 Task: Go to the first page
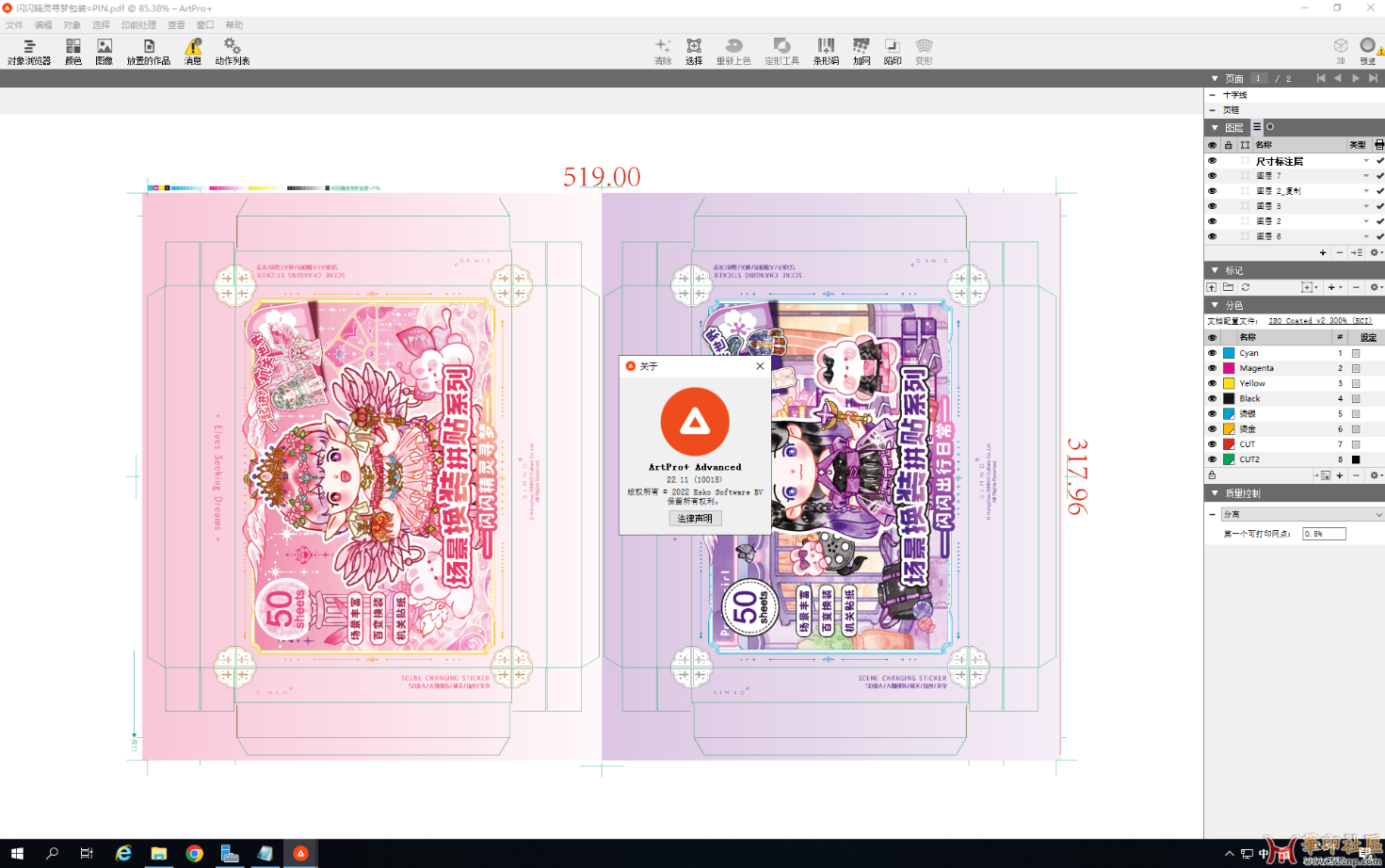click(1321, 78)
